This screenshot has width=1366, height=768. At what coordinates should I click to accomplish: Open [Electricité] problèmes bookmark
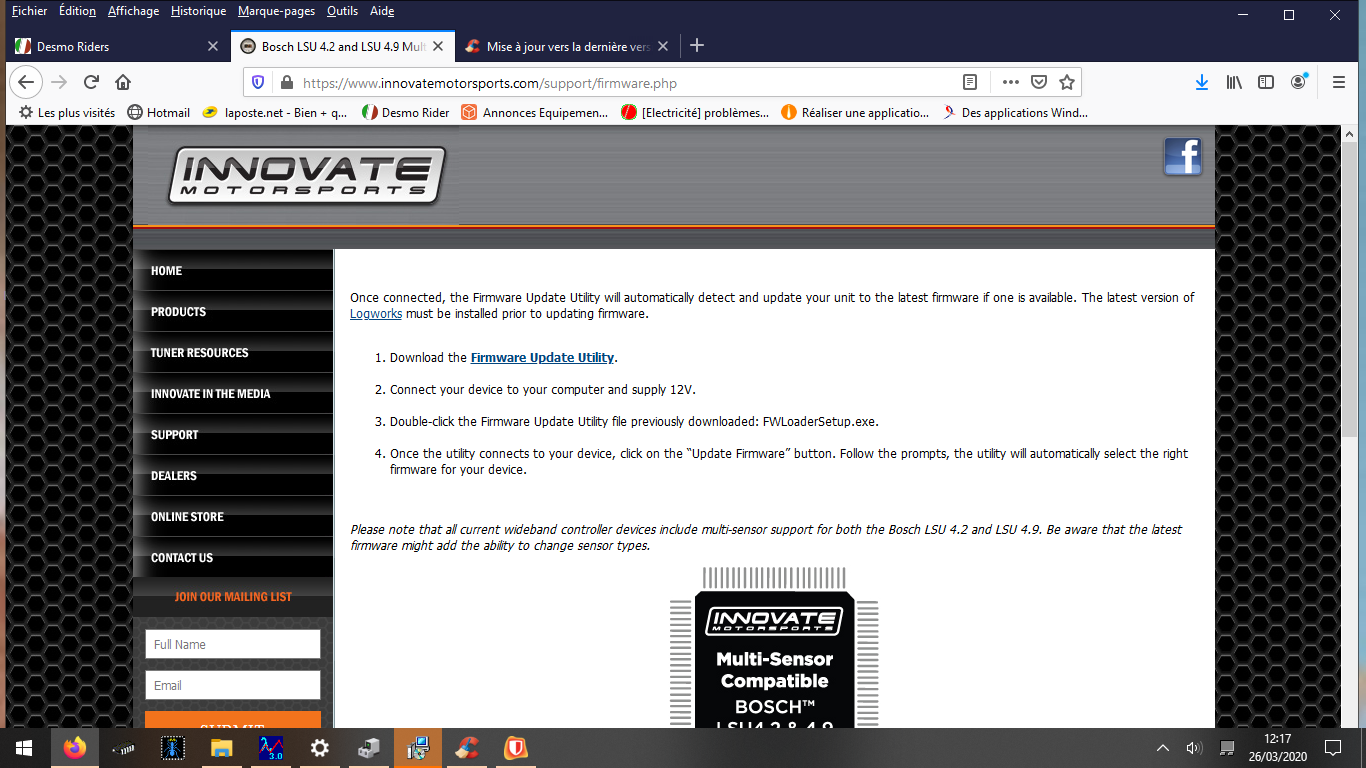(695, 113)
